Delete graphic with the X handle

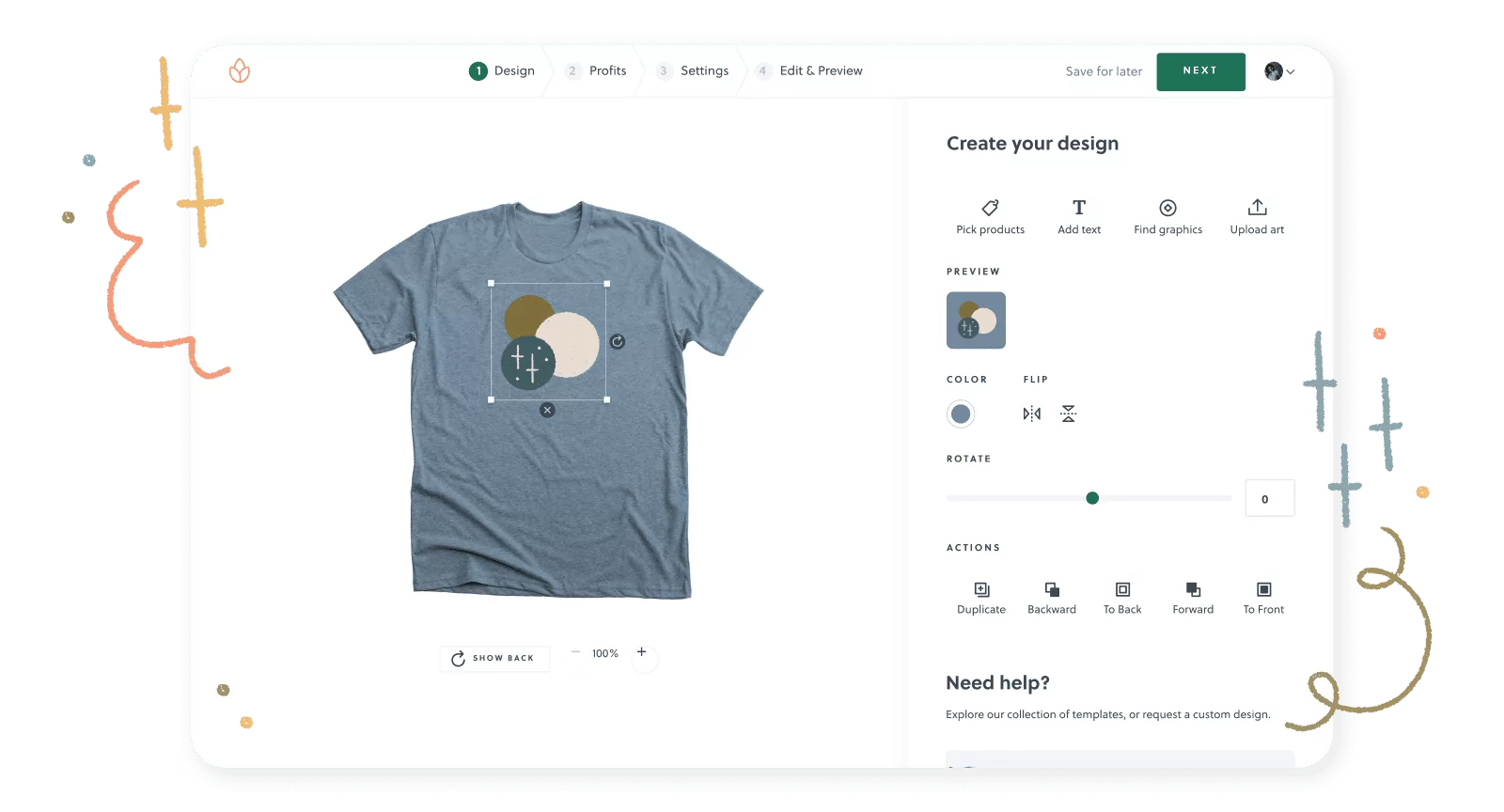coord(547,410)
